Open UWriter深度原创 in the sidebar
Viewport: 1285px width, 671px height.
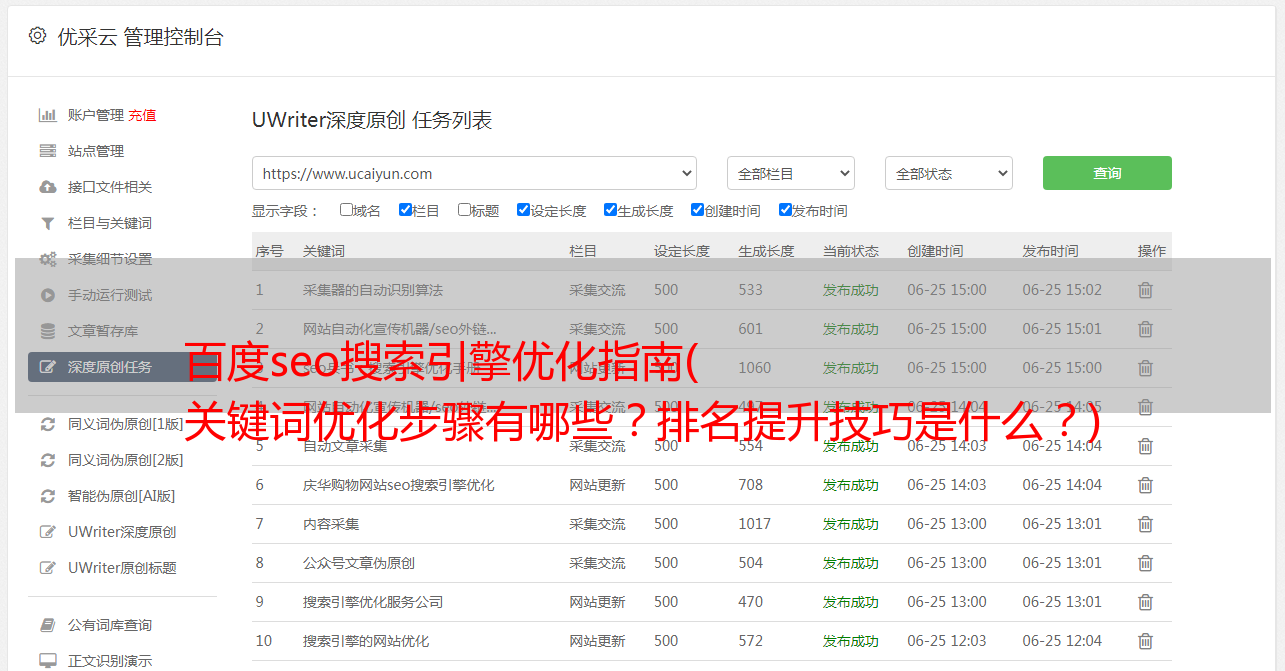click(122, 532)
